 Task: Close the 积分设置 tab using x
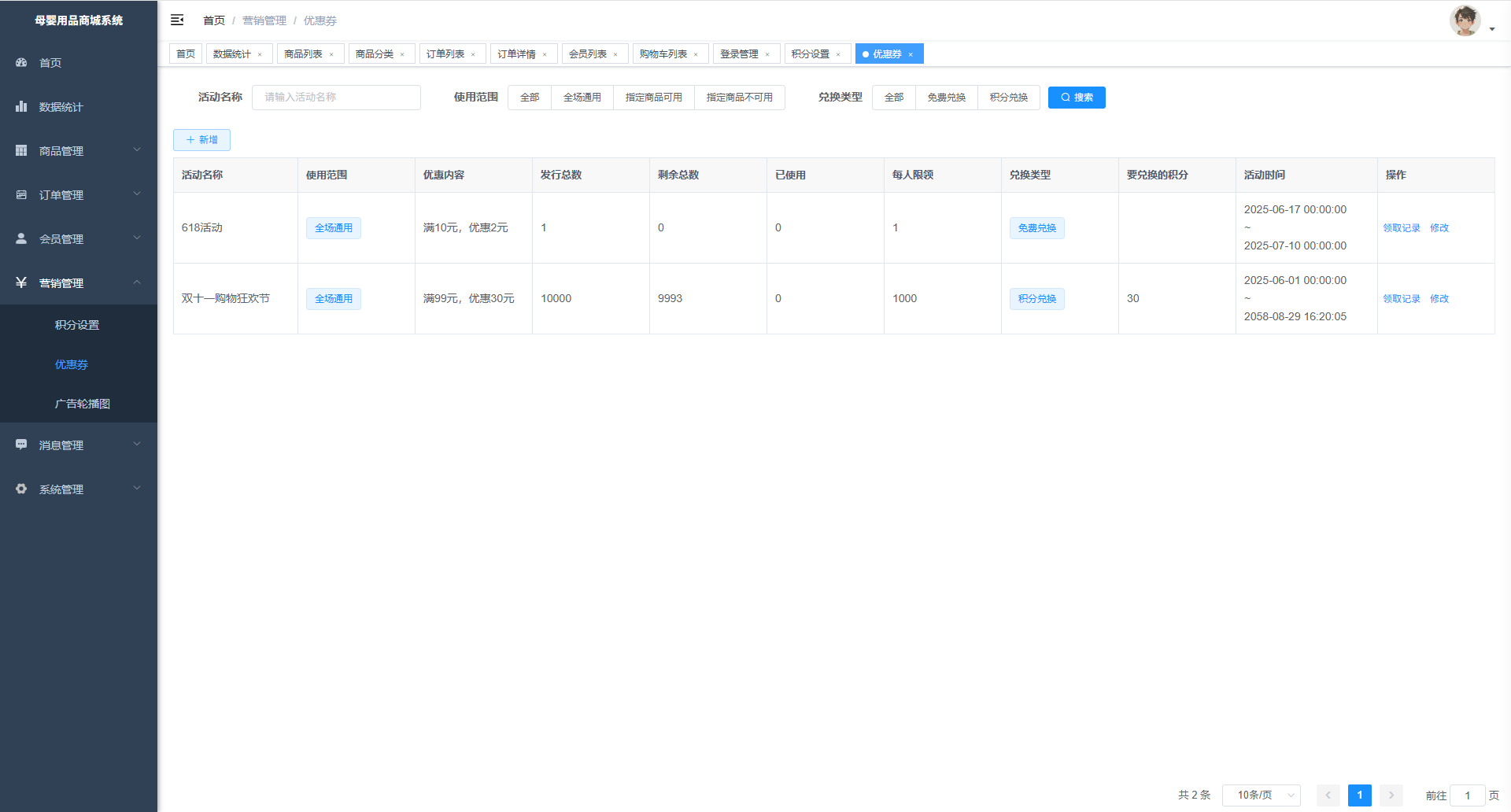pyautogui.click(x=838, y=54)
